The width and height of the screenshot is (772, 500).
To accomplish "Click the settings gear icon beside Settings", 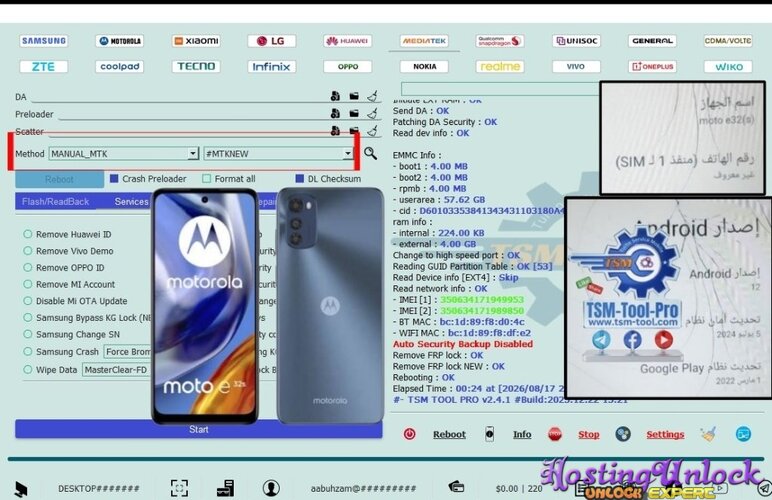I will click(x=623, y=434).
